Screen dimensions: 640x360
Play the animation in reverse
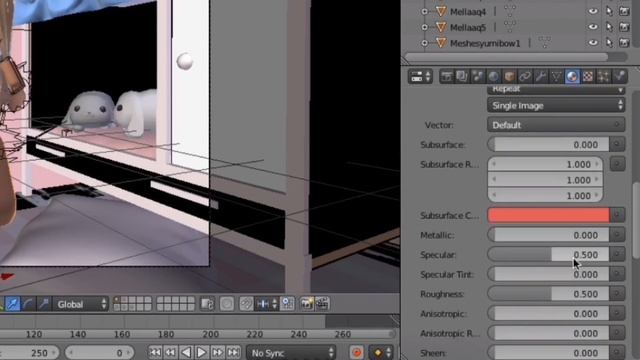186,352
